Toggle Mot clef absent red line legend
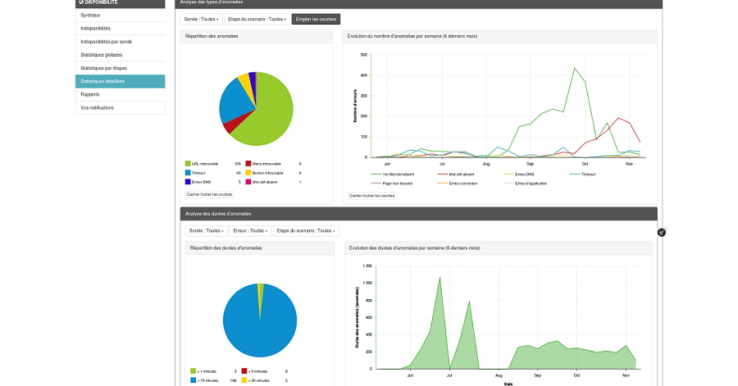Image resolution: width=738 pixels, height=386 pixels. [x=456, y=174]
